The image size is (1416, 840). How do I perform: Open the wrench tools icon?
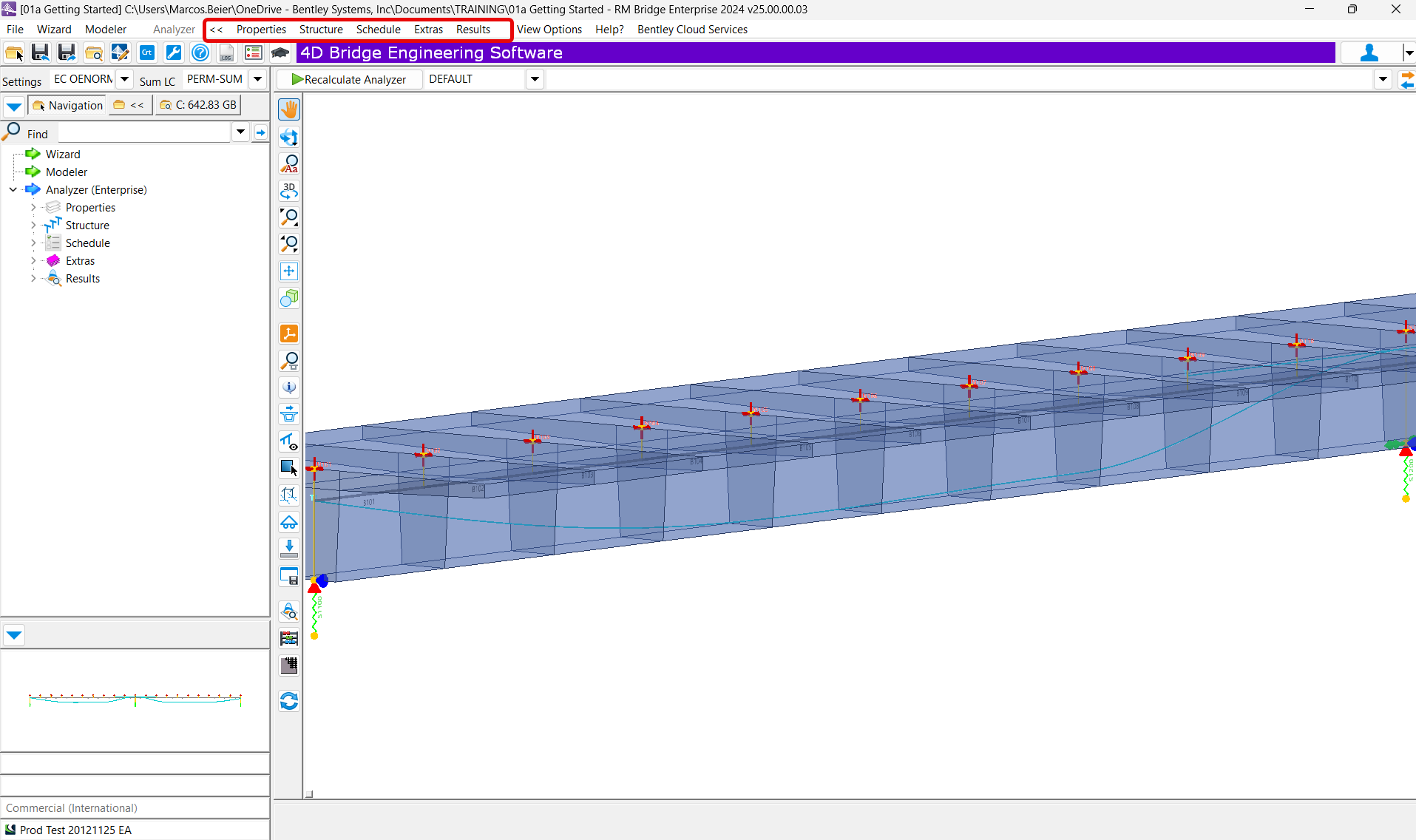coord(174,52)
